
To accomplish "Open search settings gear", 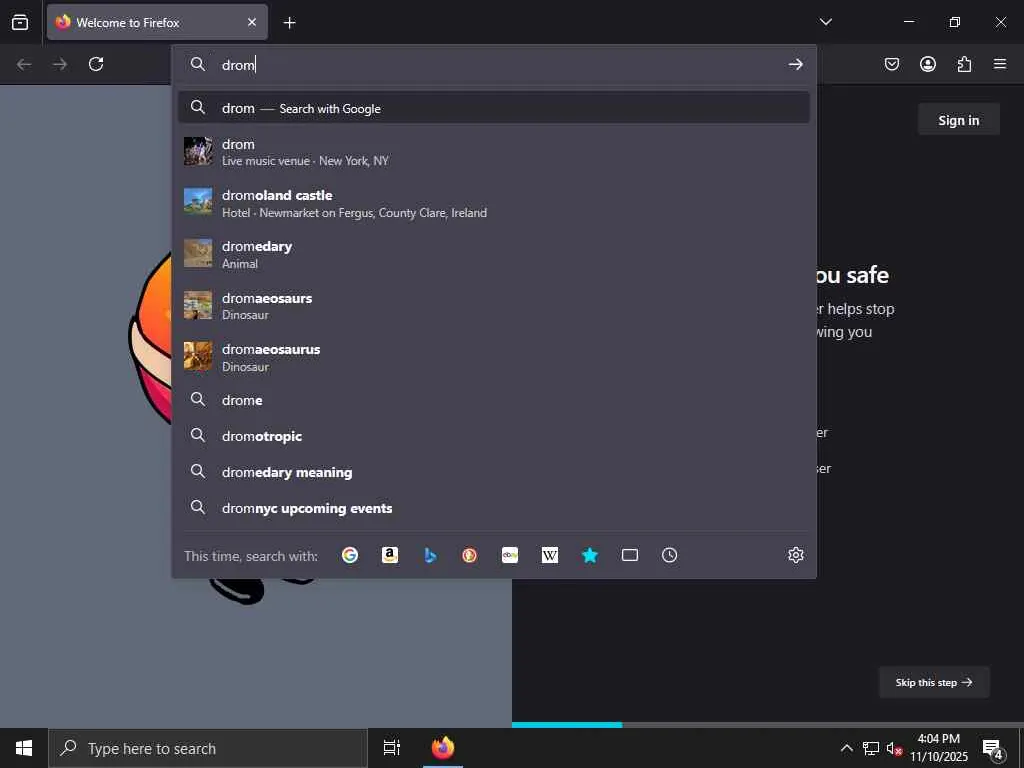I will [x=795, y=555].
